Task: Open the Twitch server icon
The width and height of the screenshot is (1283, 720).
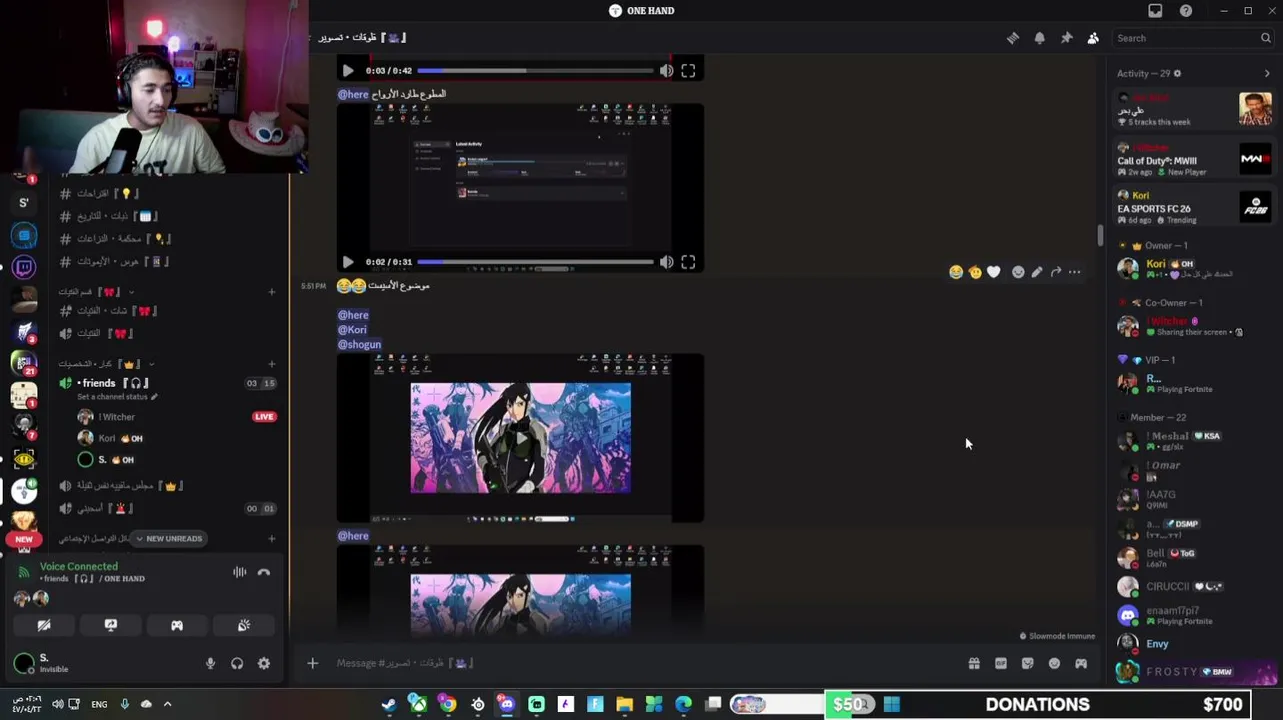Action: pos(24,267)
